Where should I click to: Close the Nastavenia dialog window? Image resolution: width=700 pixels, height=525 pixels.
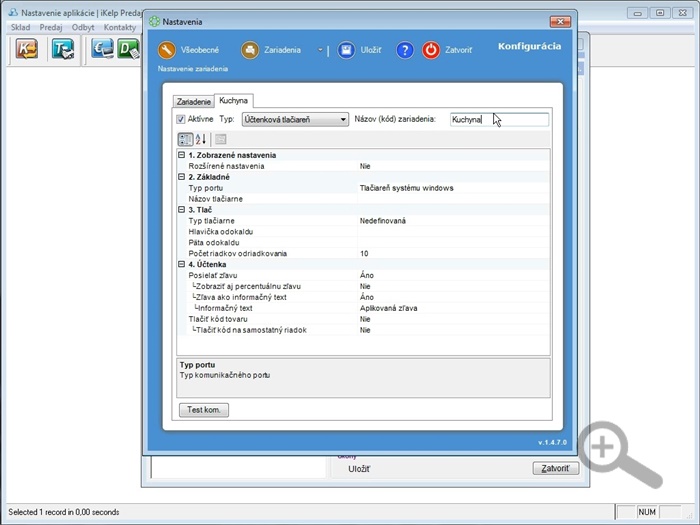pyautogui.click(x=560, y=21)
